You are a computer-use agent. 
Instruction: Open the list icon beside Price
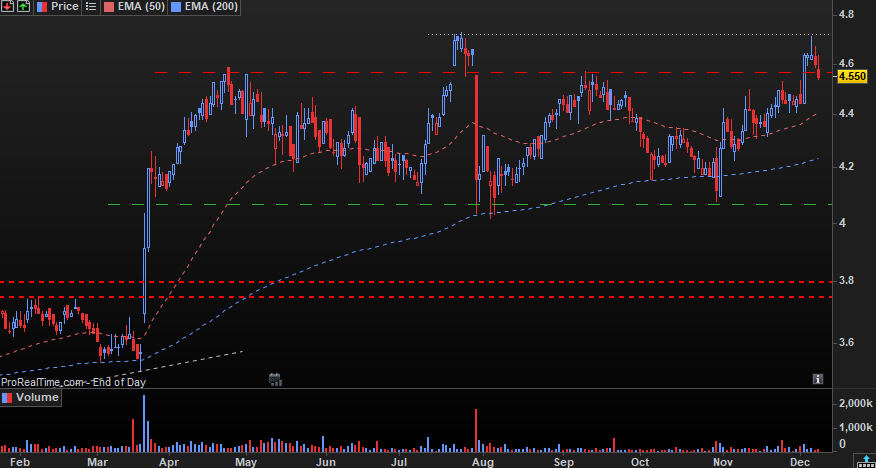click(91, 7)
